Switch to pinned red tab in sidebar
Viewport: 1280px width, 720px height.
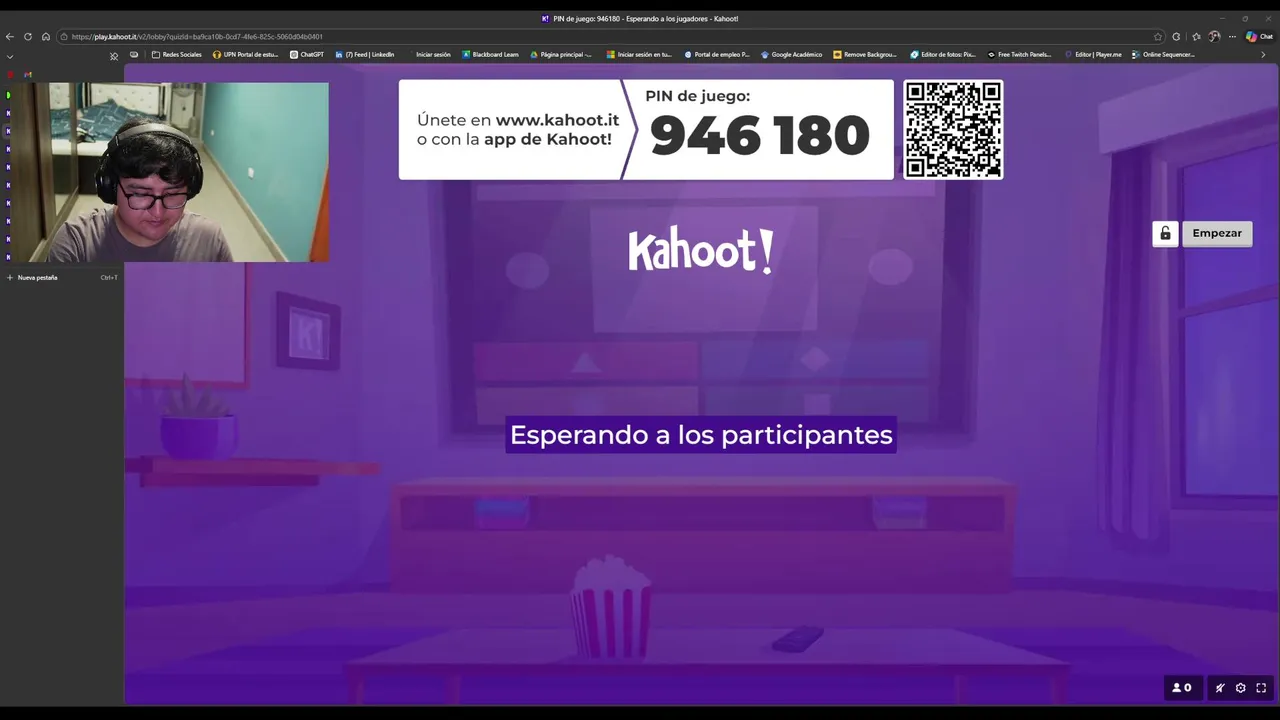click(x=9, y=75)
